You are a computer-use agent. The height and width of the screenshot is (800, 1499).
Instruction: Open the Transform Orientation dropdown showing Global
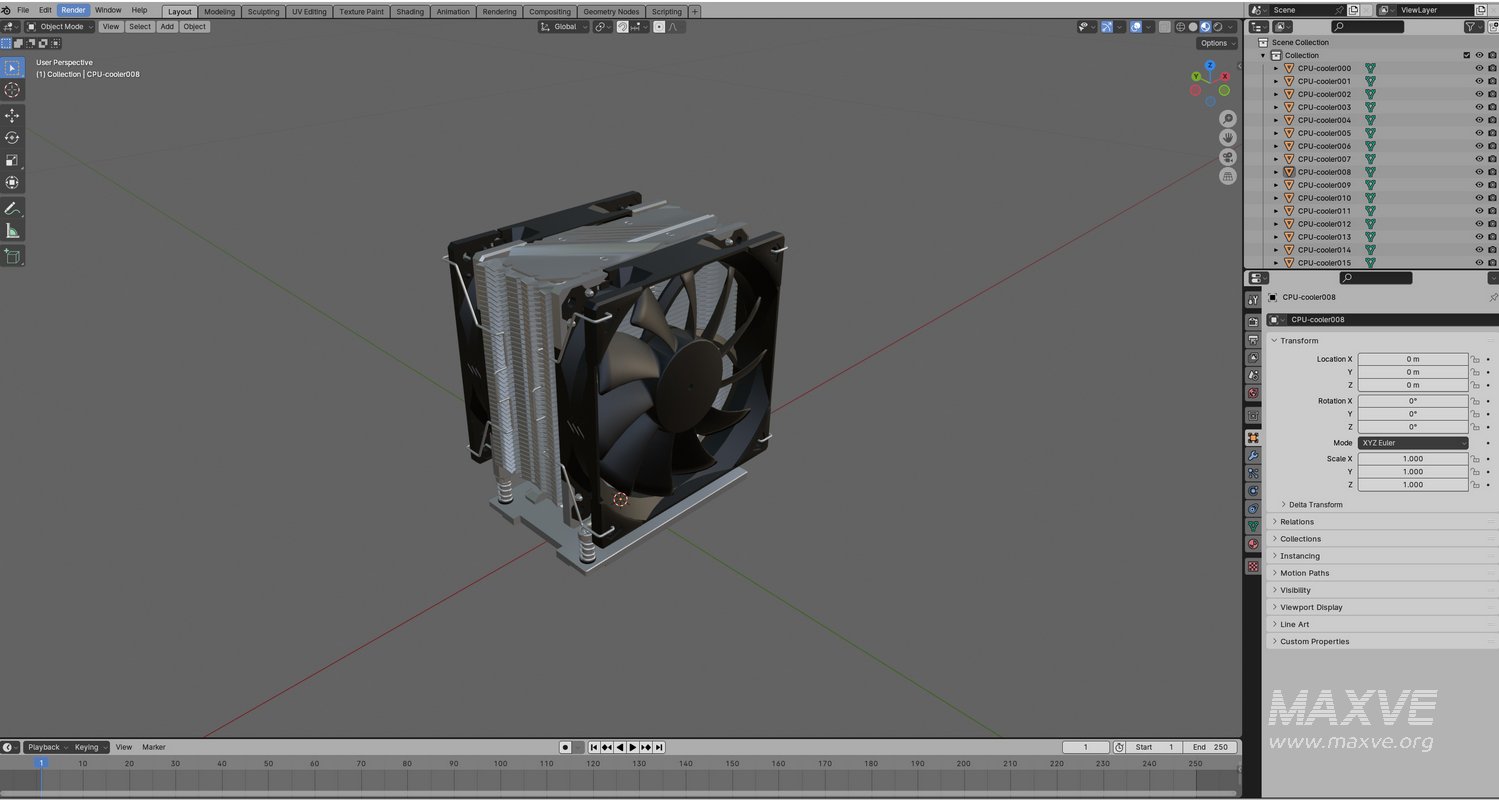pos(563,27)
